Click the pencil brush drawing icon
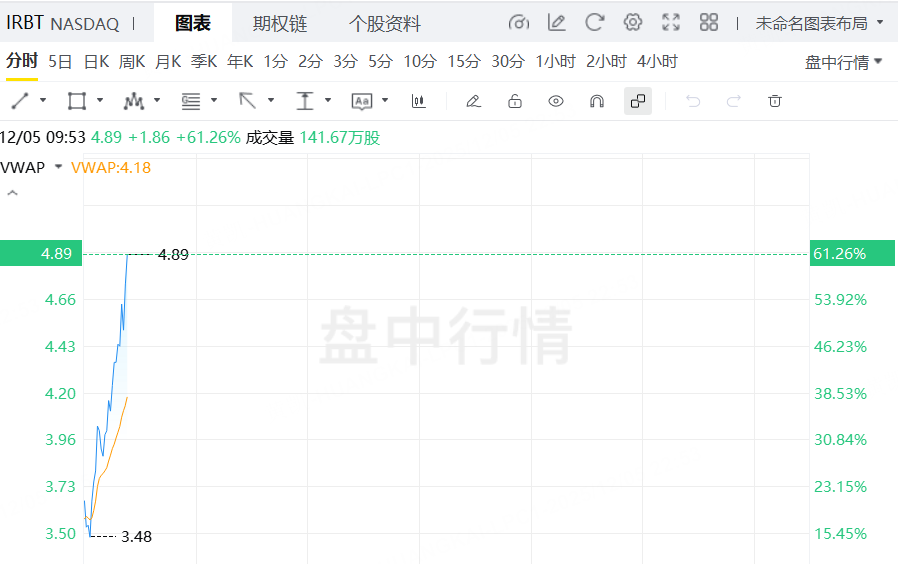The height and width of the screenshot is (564, 898). pyautogui.click(x=473, y=101)
